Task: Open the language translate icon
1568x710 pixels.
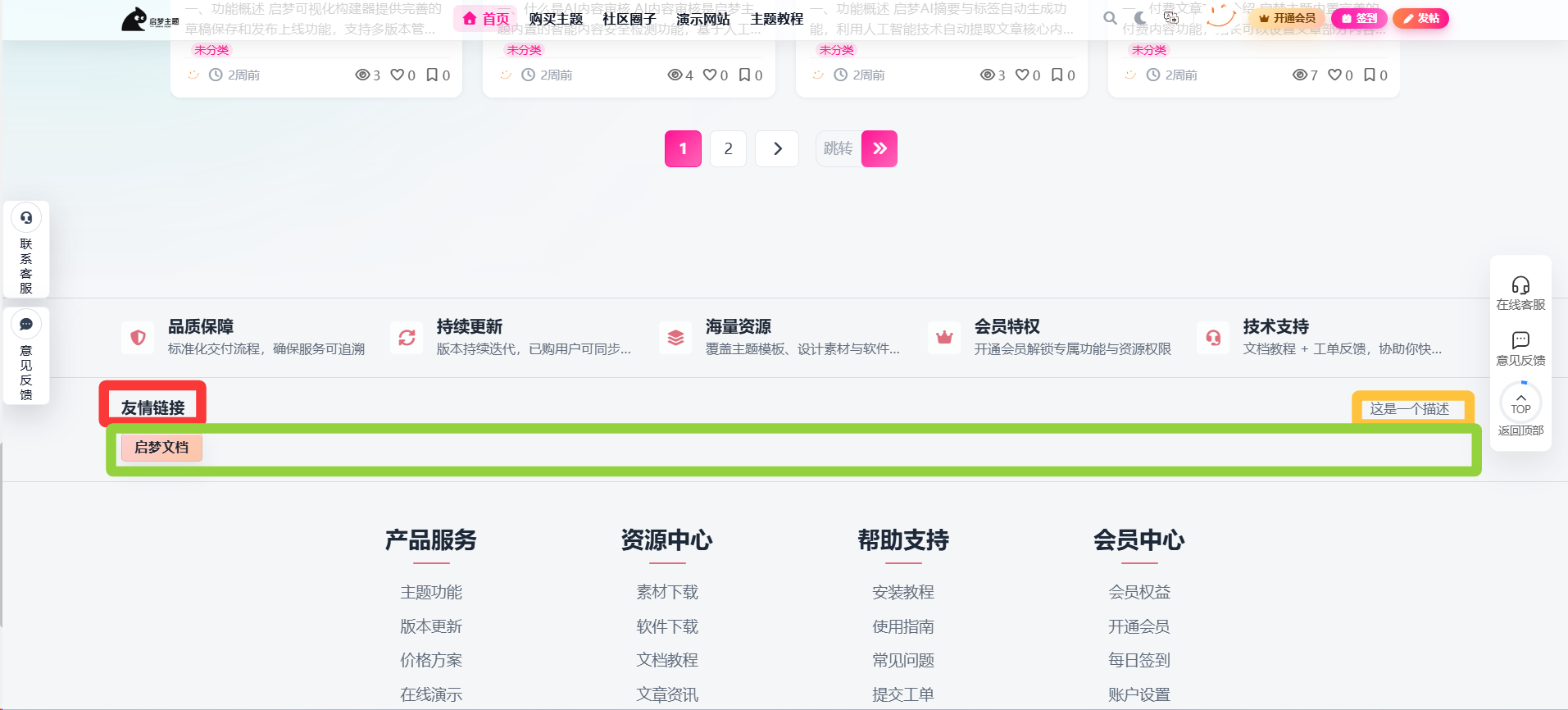Action: click(x=1170, y=17)
